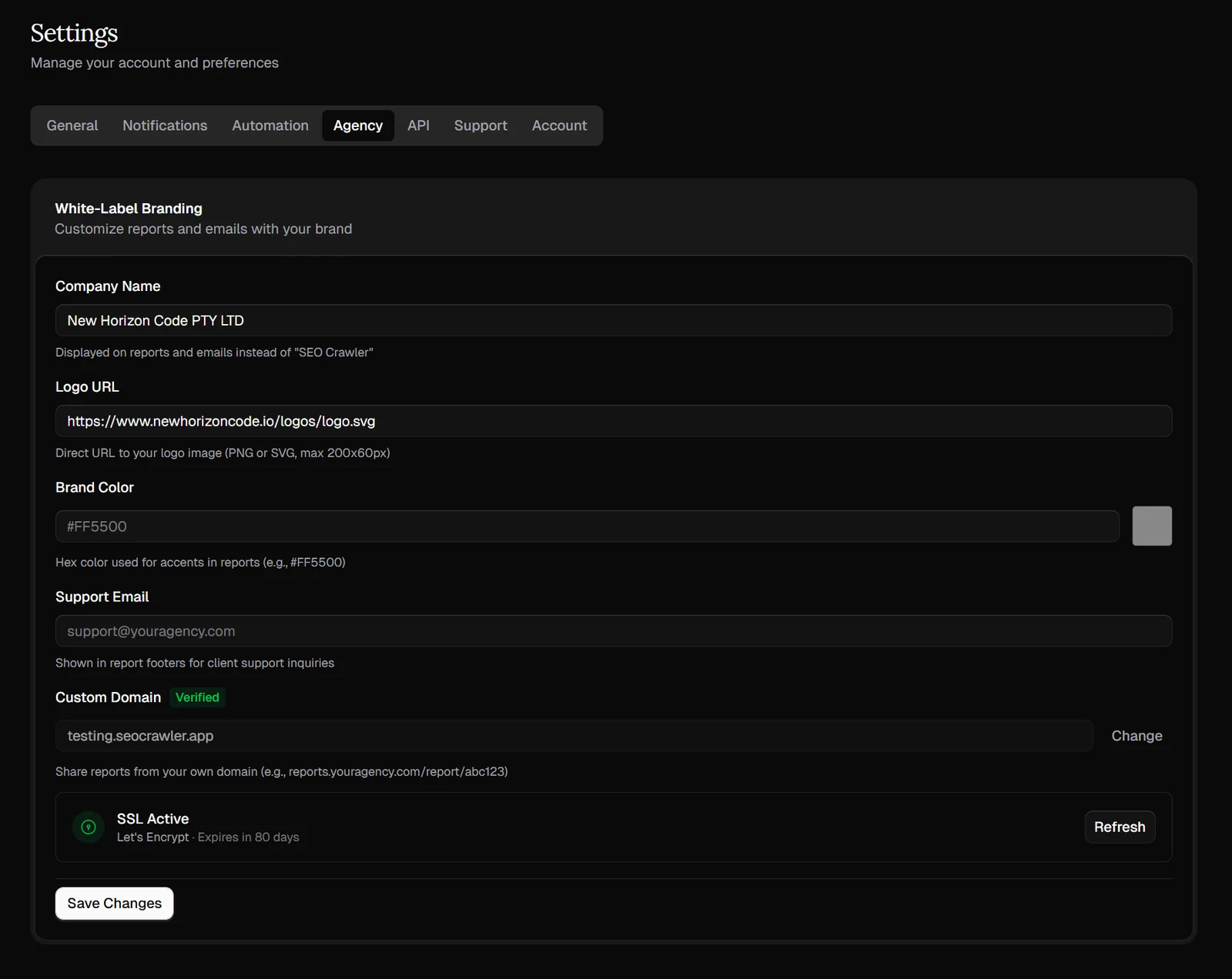Click the White-Label Branding heading
1232x979 pixels.
(x=129, y=209)
